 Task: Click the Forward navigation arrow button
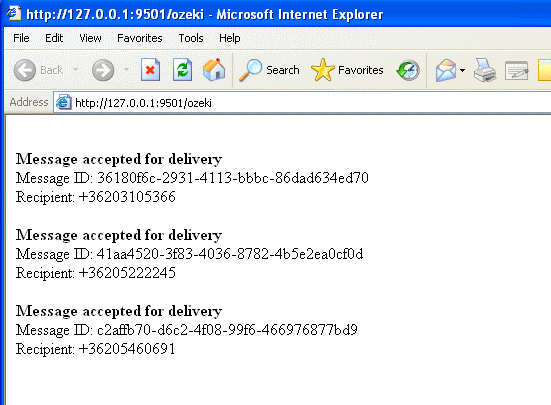coord(103,70)
